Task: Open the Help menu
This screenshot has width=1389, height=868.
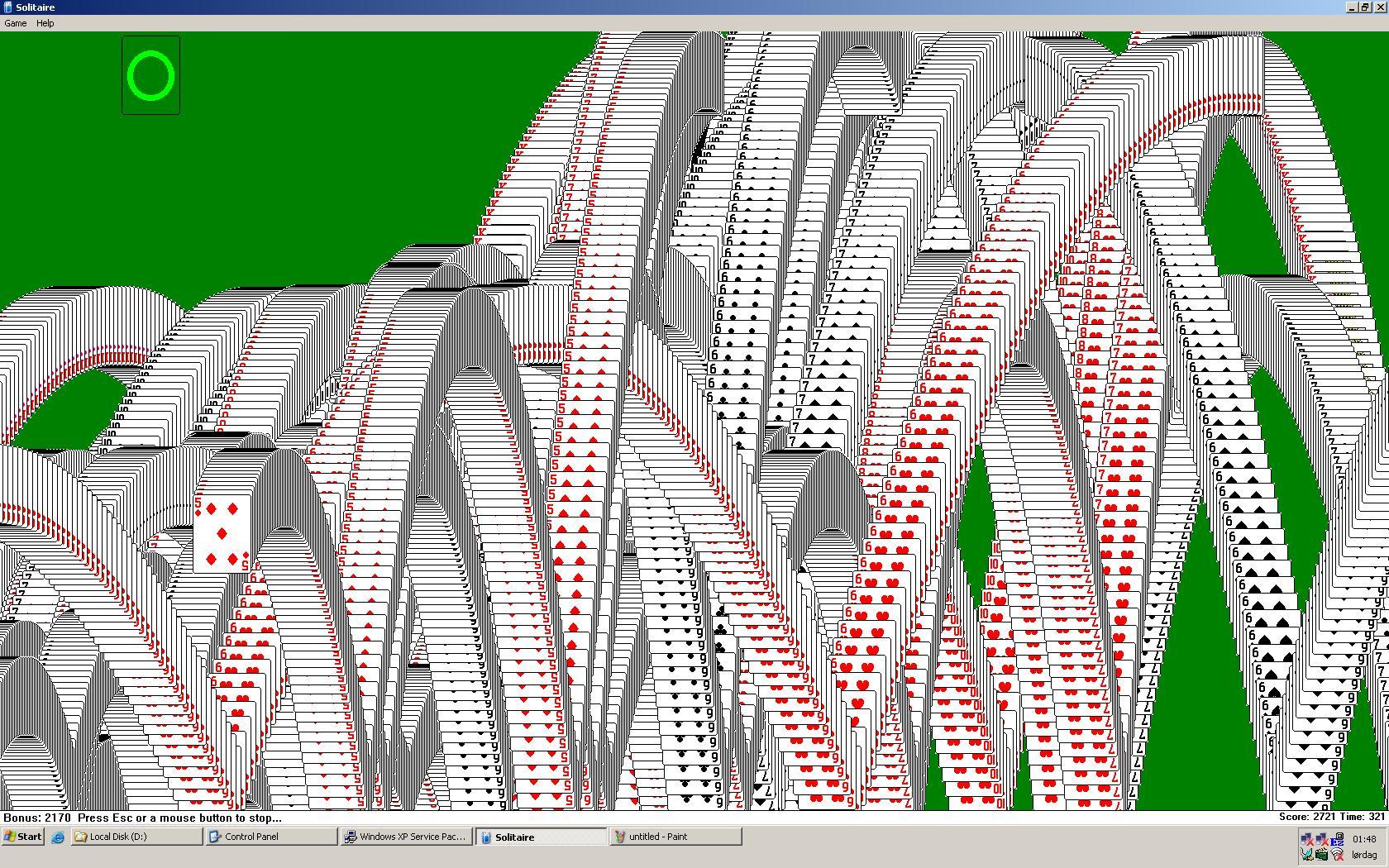Action: pyautogui.click(x=45, y=23)
